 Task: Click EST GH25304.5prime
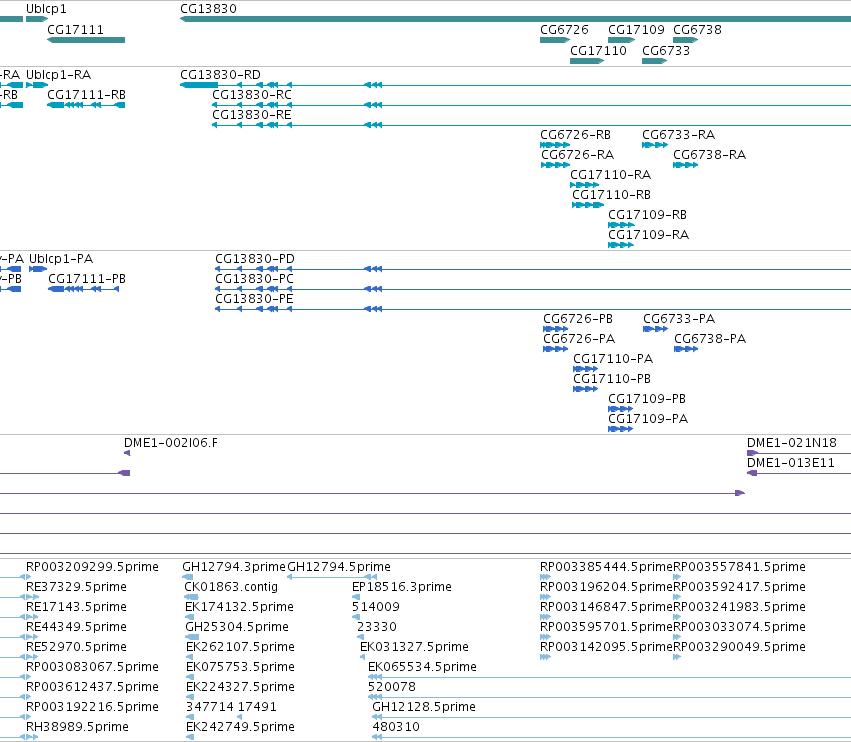tap(192, 637)
